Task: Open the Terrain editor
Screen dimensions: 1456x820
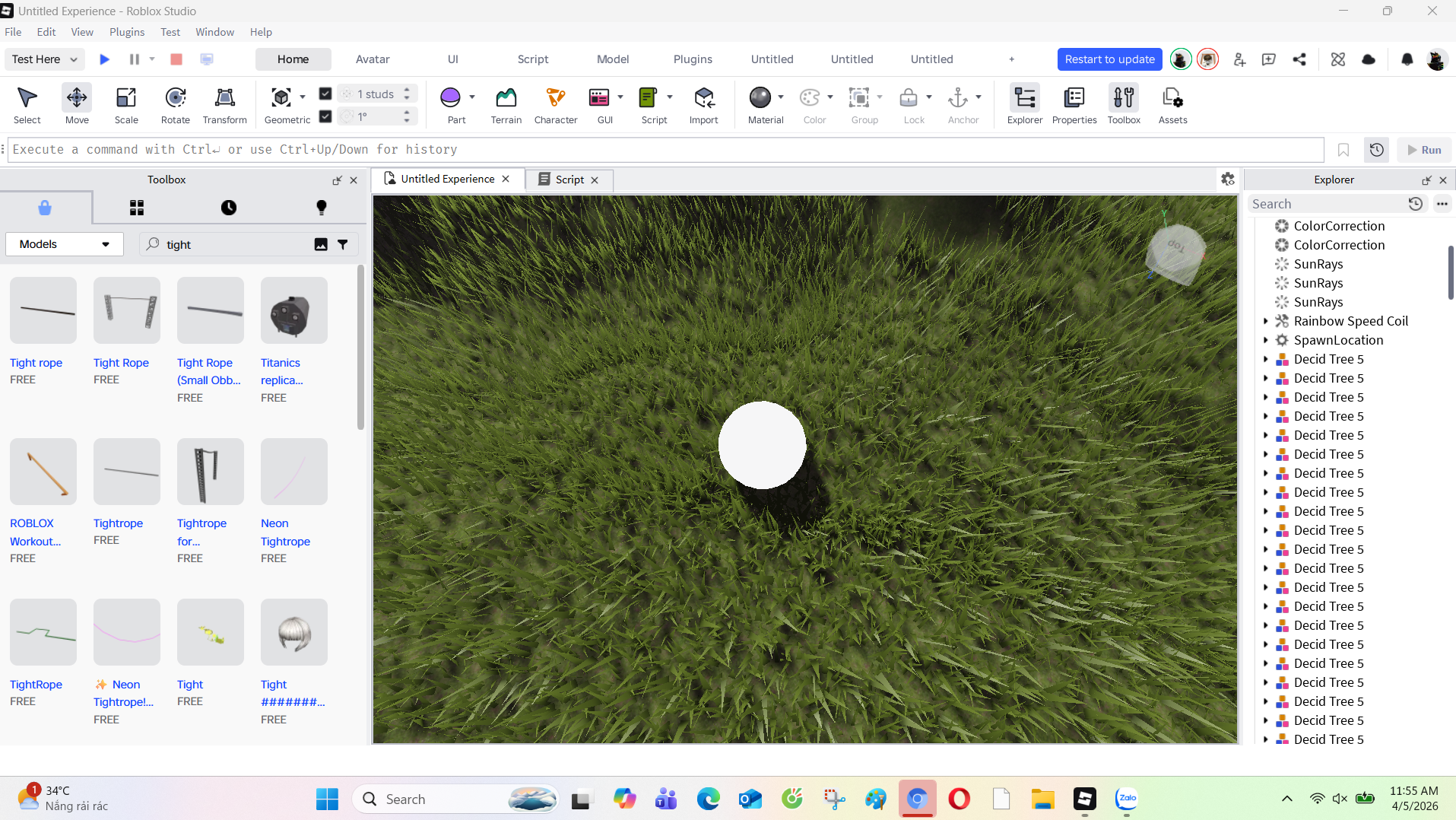Action: click(x=506, y=104)
